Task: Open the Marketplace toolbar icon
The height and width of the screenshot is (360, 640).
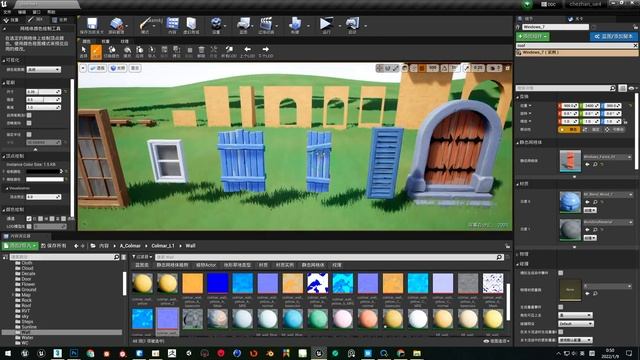Action: [x=191, y=25]
